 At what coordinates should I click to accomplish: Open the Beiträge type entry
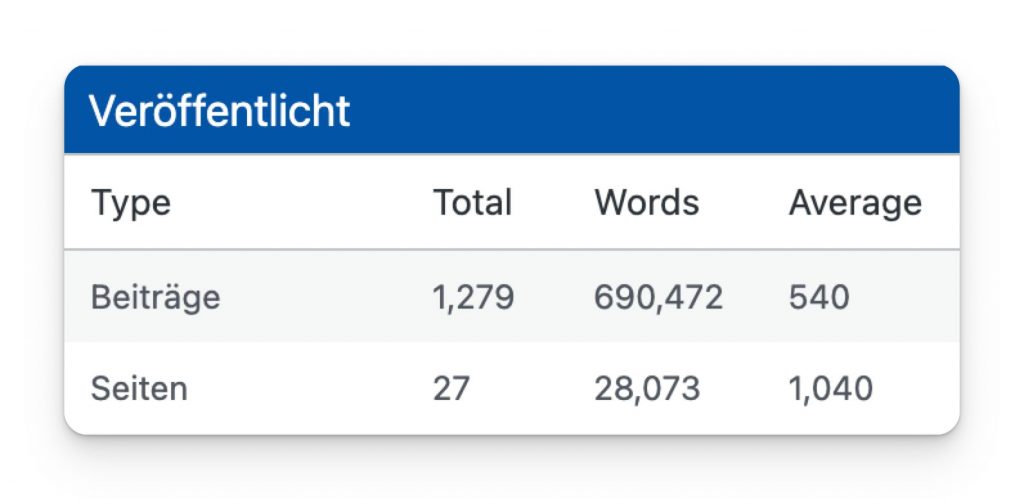[155, 297]
